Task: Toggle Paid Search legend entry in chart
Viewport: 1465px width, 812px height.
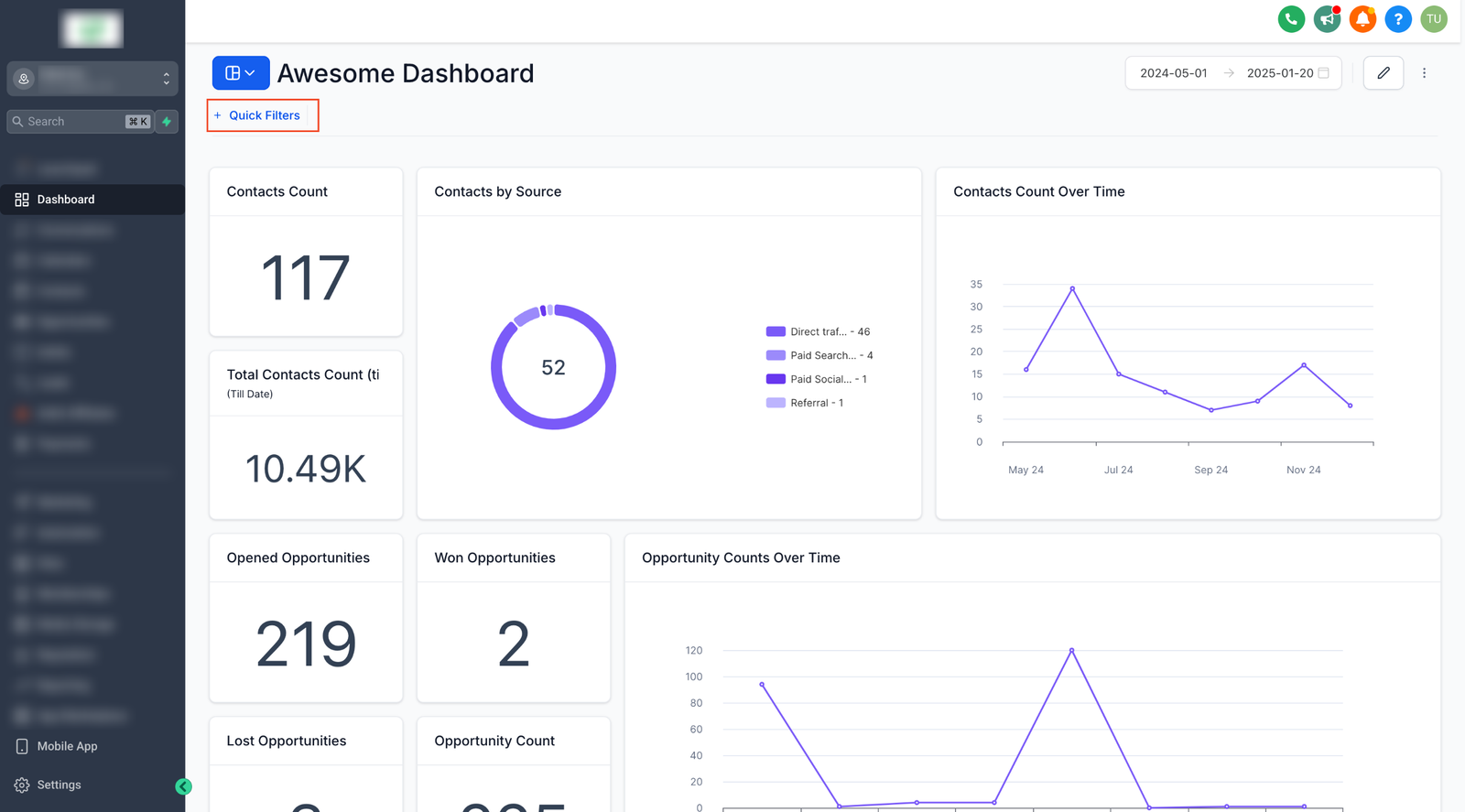Action: coord(819,356)
